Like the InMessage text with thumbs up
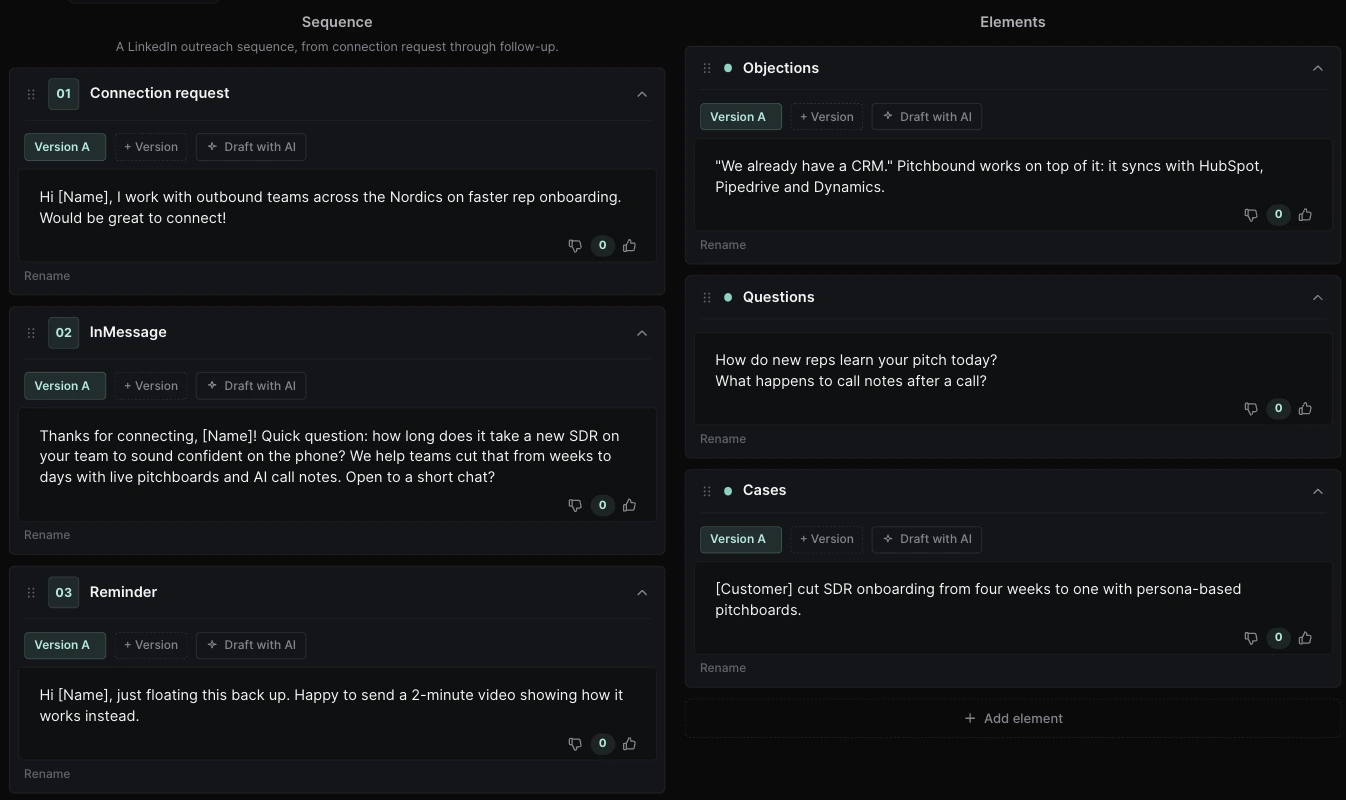Image resolution: width=1346 pixels, height=800 pixels. click(x=629, y=505)
